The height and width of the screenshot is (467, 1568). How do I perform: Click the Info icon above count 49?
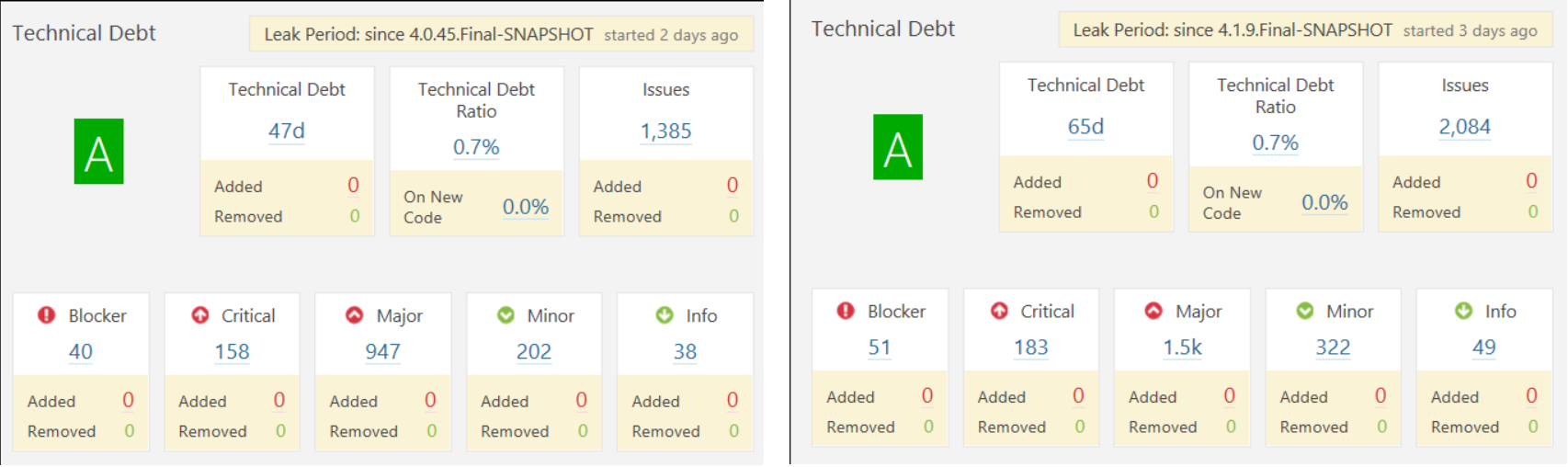pos(1464,311)
